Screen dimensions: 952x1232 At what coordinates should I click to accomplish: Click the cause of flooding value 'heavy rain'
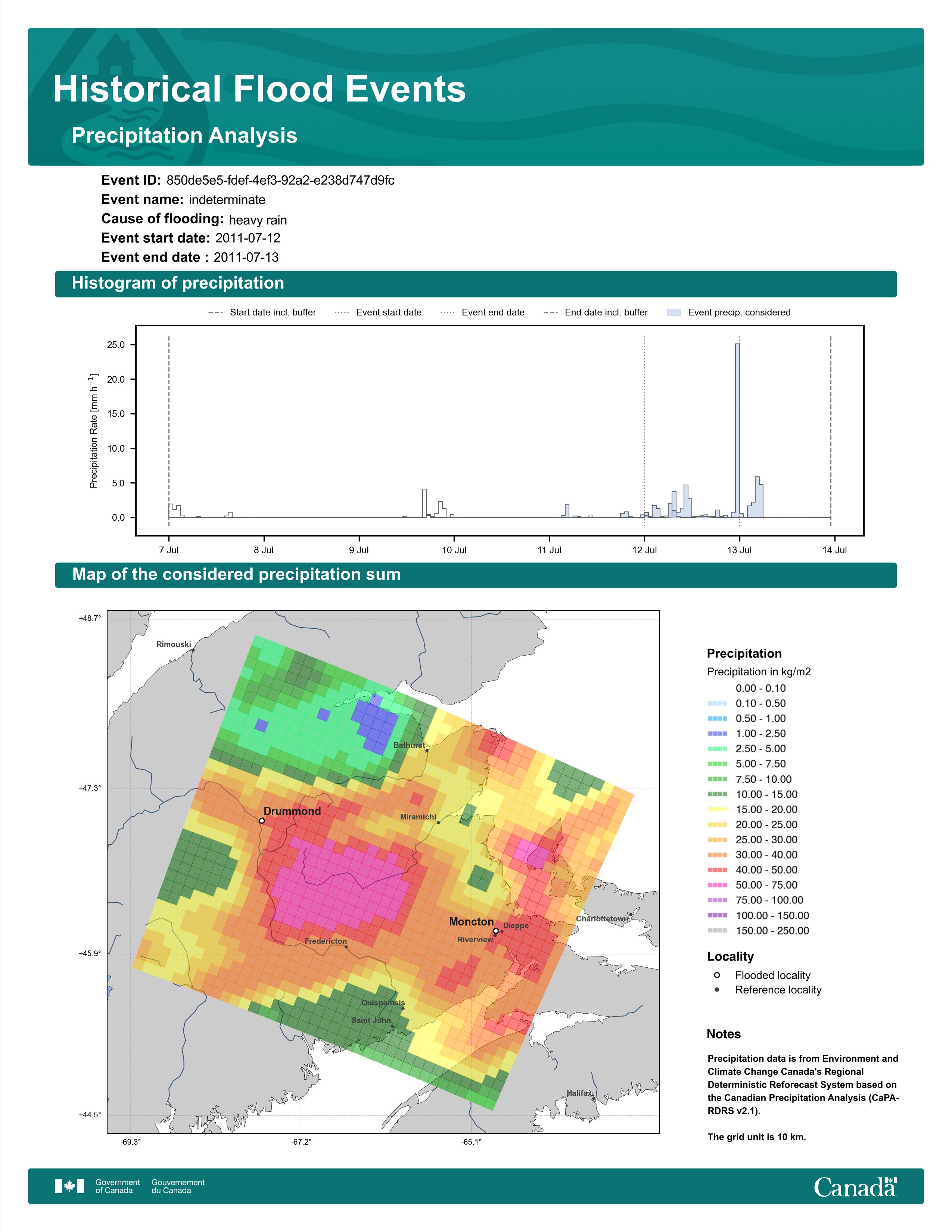pos(258,220)
